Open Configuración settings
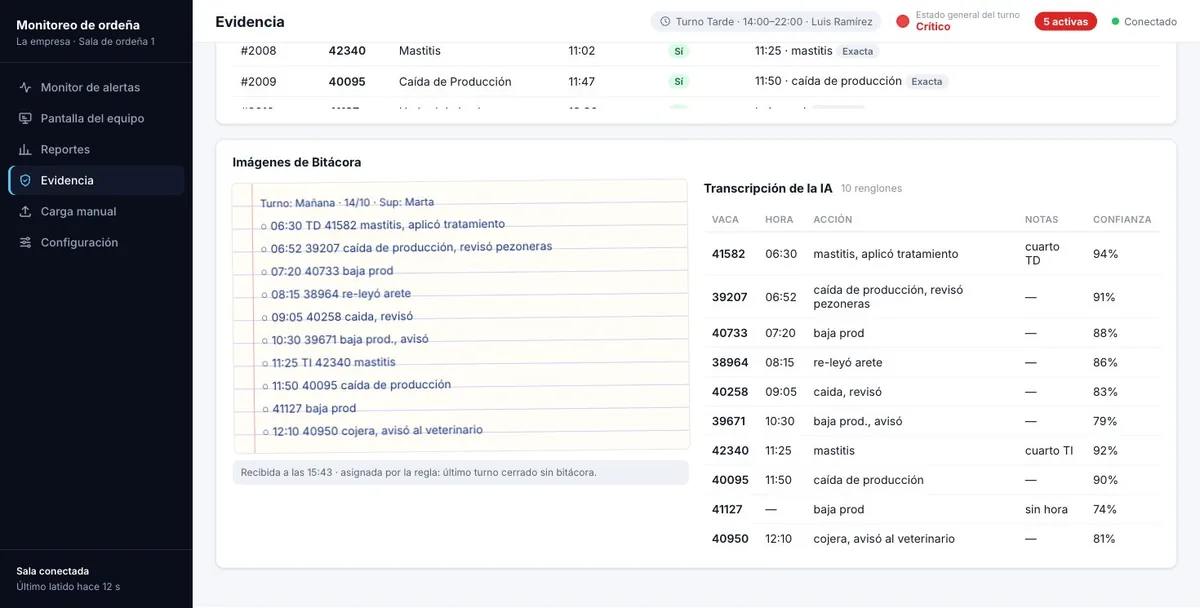 tap(96, 243)
